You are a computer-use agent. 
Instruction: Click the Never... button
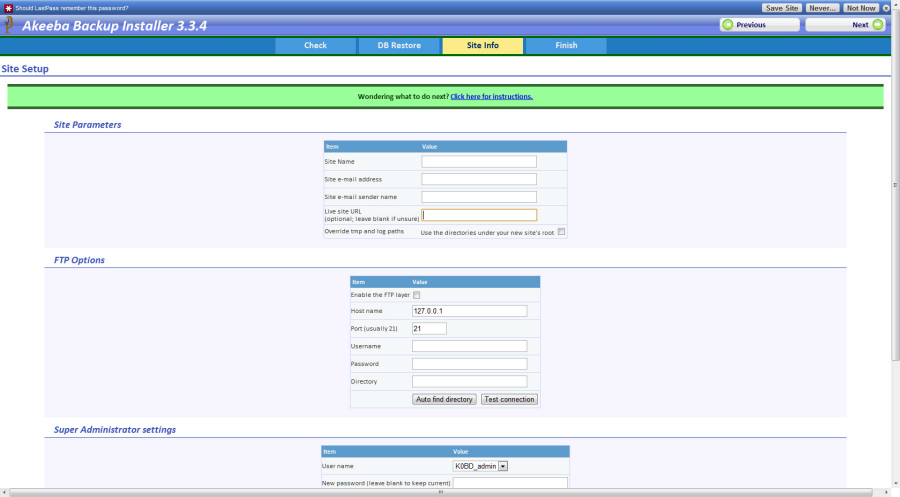point(823,8)
